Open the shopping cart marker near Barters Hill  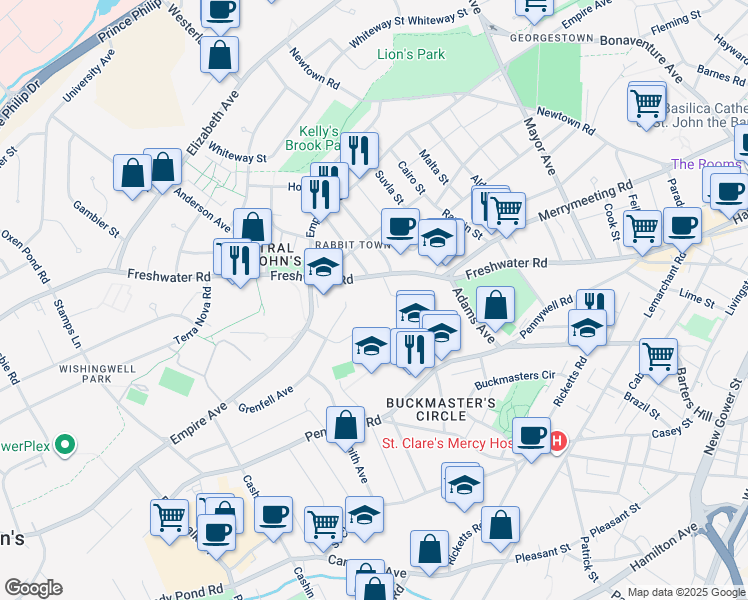(657, 356)
